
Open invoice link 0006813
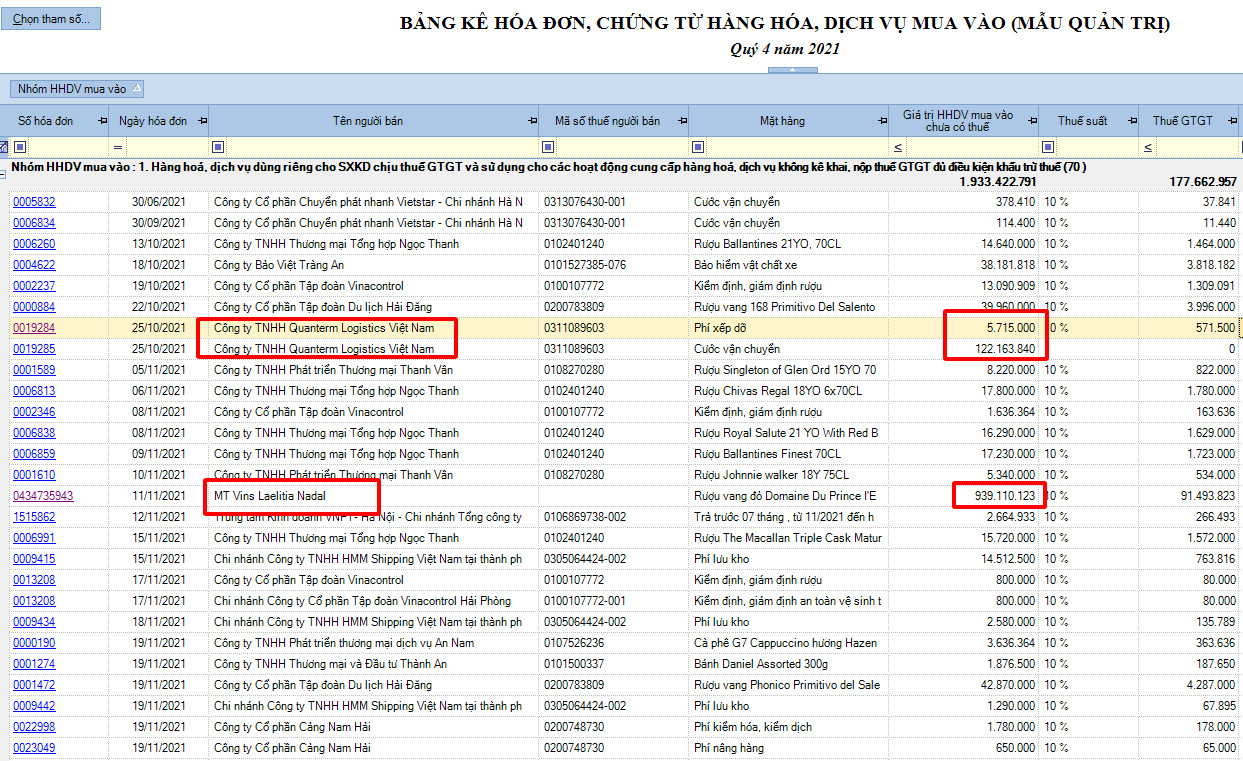coord(34,390)
